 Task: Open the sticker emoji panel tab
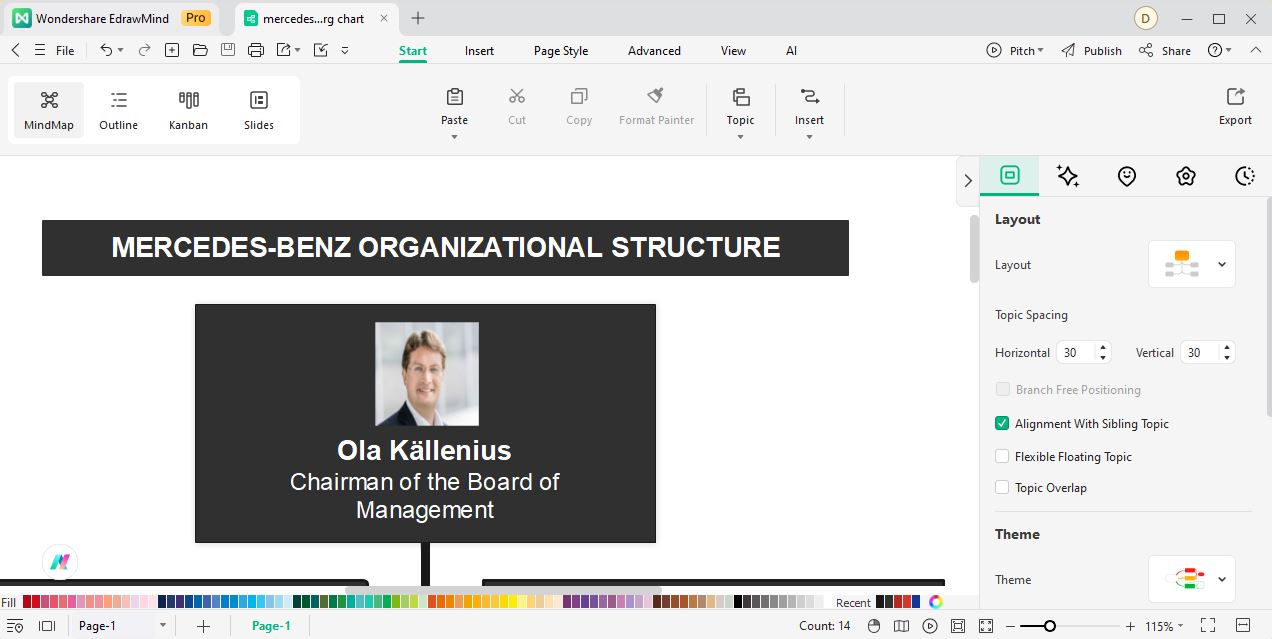1127,176
